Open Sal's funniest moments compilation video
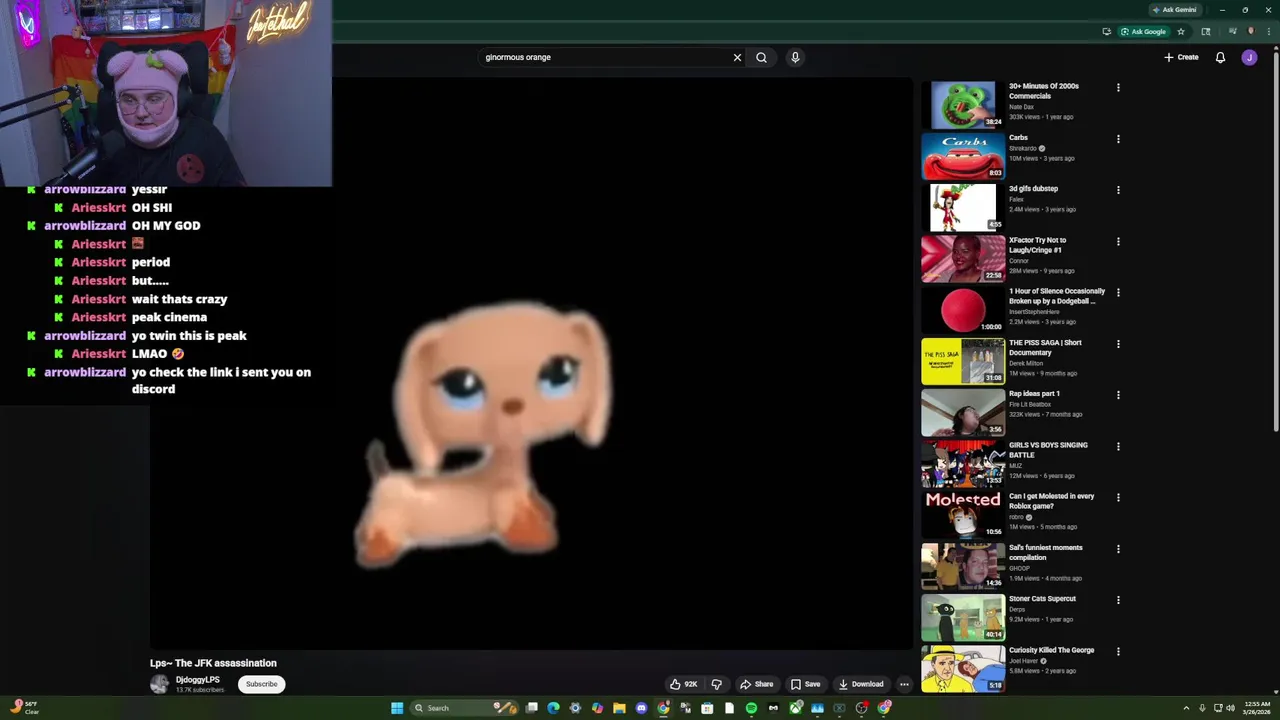Screen dimensions: 1280x720 [x=963, y=566]
